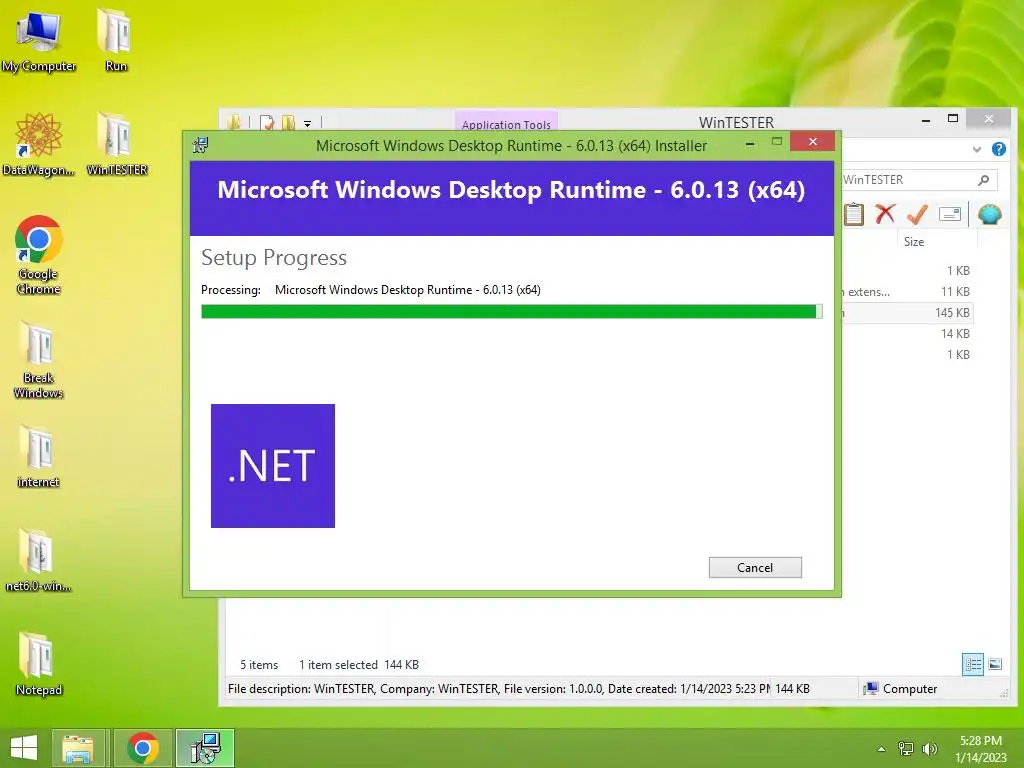
Task: Click the folder icon in the WinTESTER title bar
Action: 234,122
